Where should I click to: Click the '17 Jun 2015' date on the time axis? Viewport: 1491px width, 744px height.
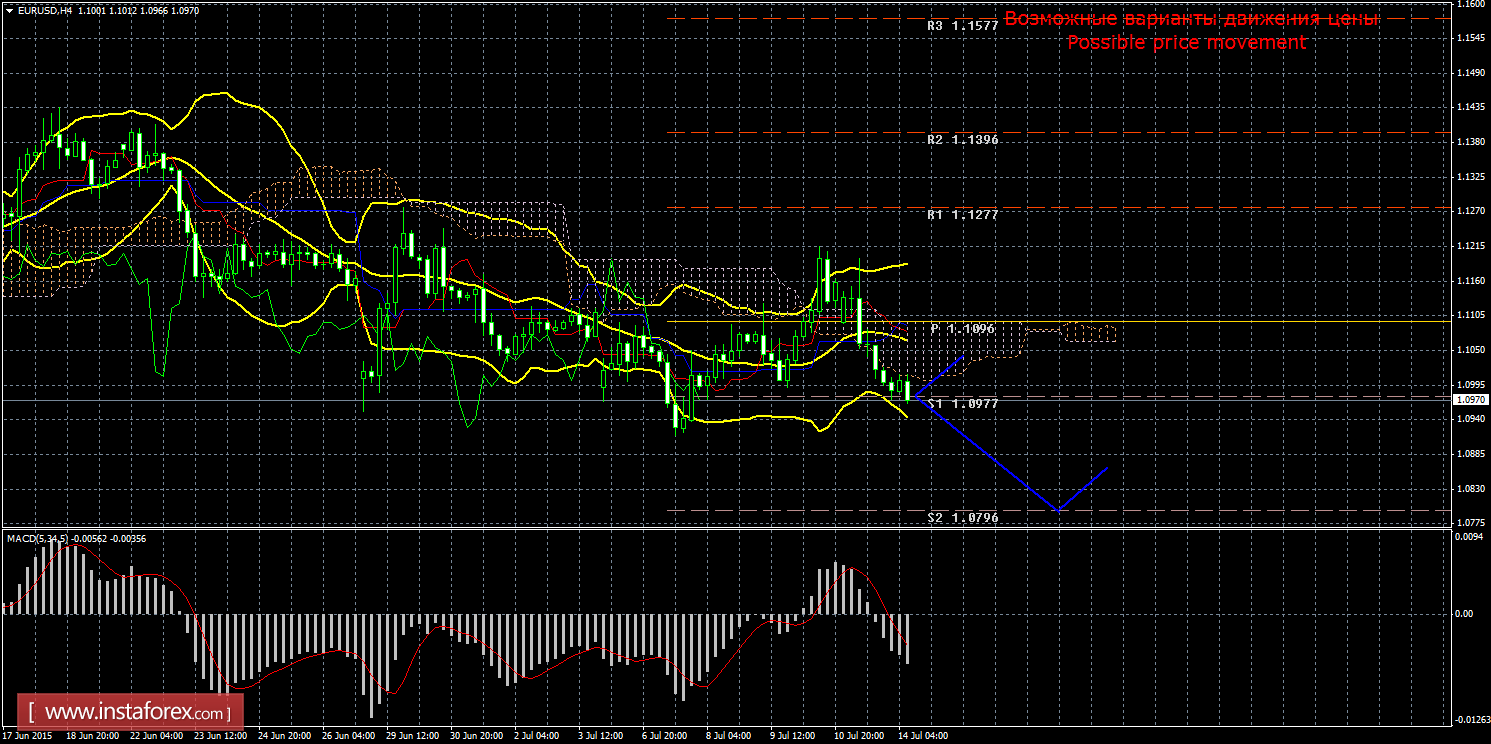28,735
